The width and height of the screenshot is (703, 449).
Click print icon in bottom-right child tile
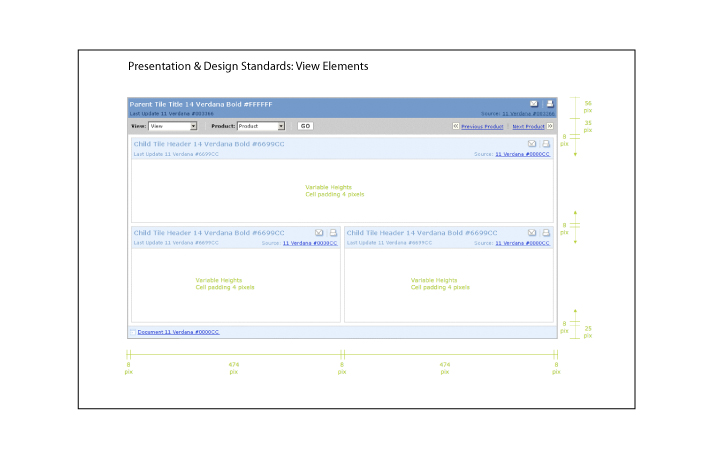pos(546,233)
